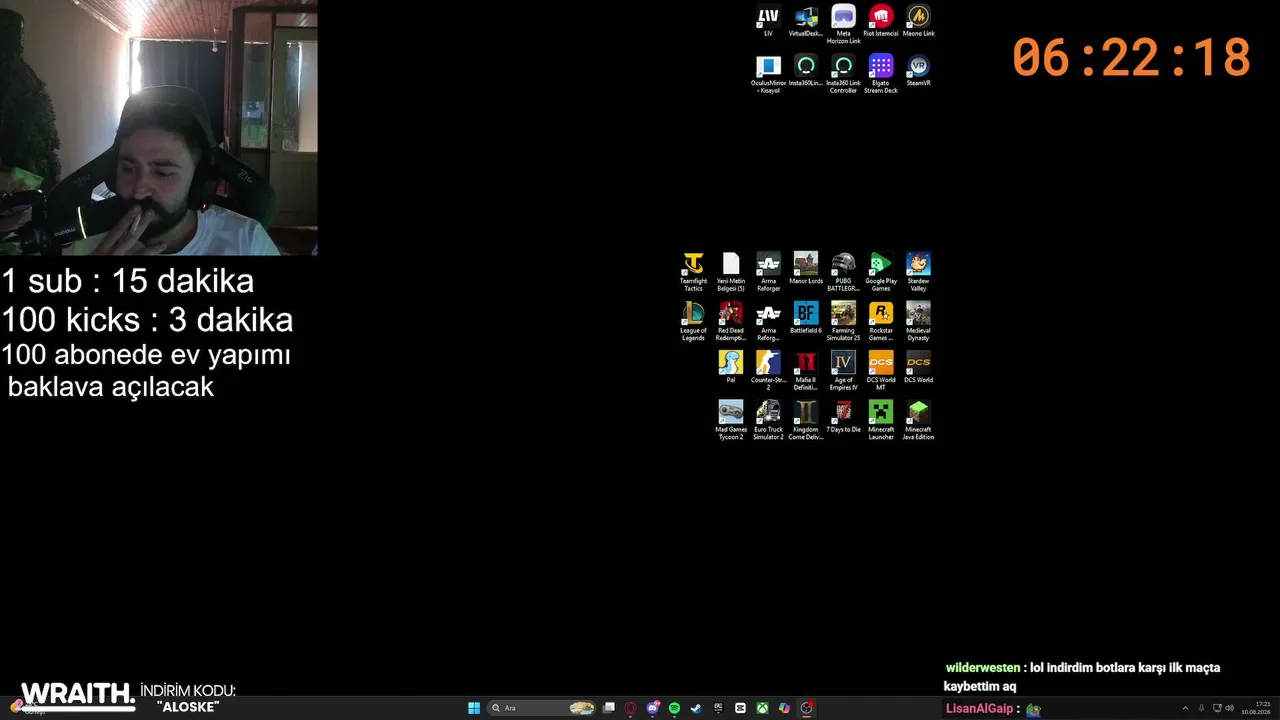This screenshot has height=720, width=1280.
Task: Select the Rockstar Games launcher icon
Action: tap(881, 322)
